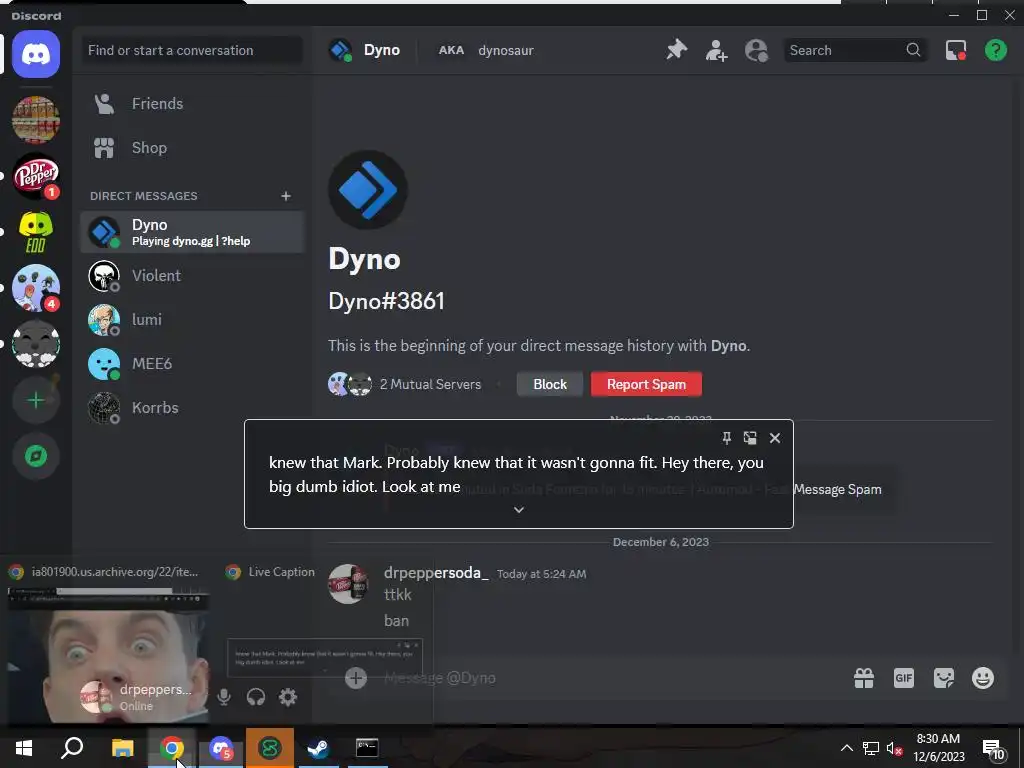Pin the Live Caption box
This screenshot has width=1024, height=768.
tap(726, 438)
